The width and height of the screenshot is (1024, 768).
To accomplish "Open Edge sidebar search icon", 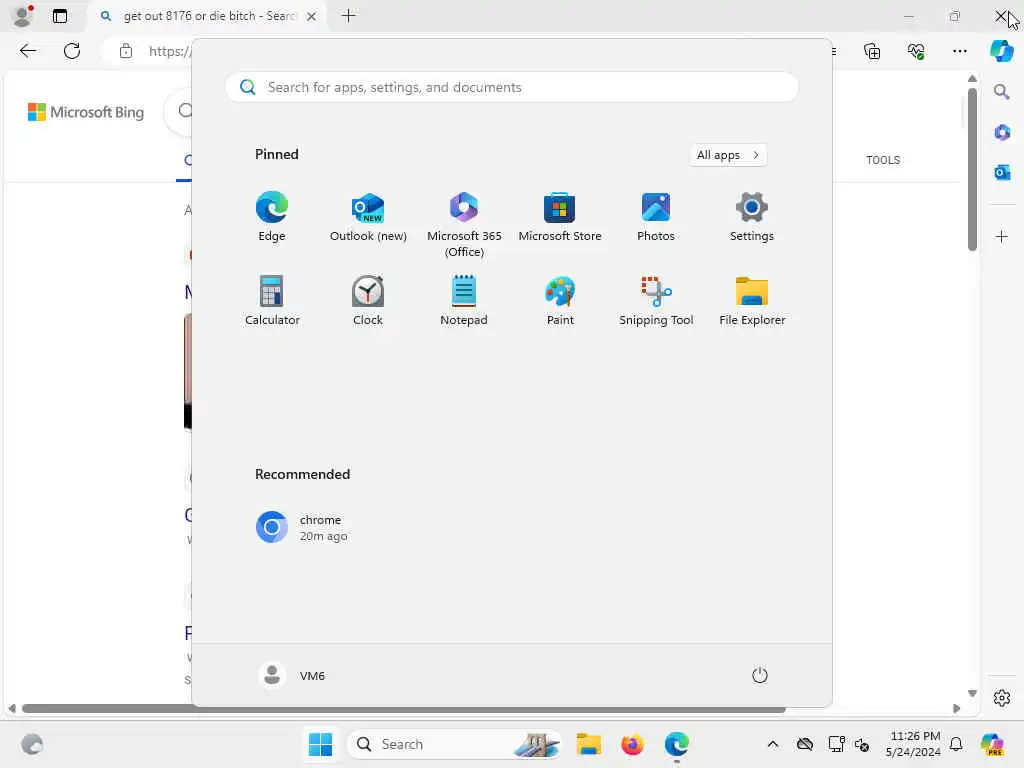I will pyautogui.click(x=1002, y=91).
